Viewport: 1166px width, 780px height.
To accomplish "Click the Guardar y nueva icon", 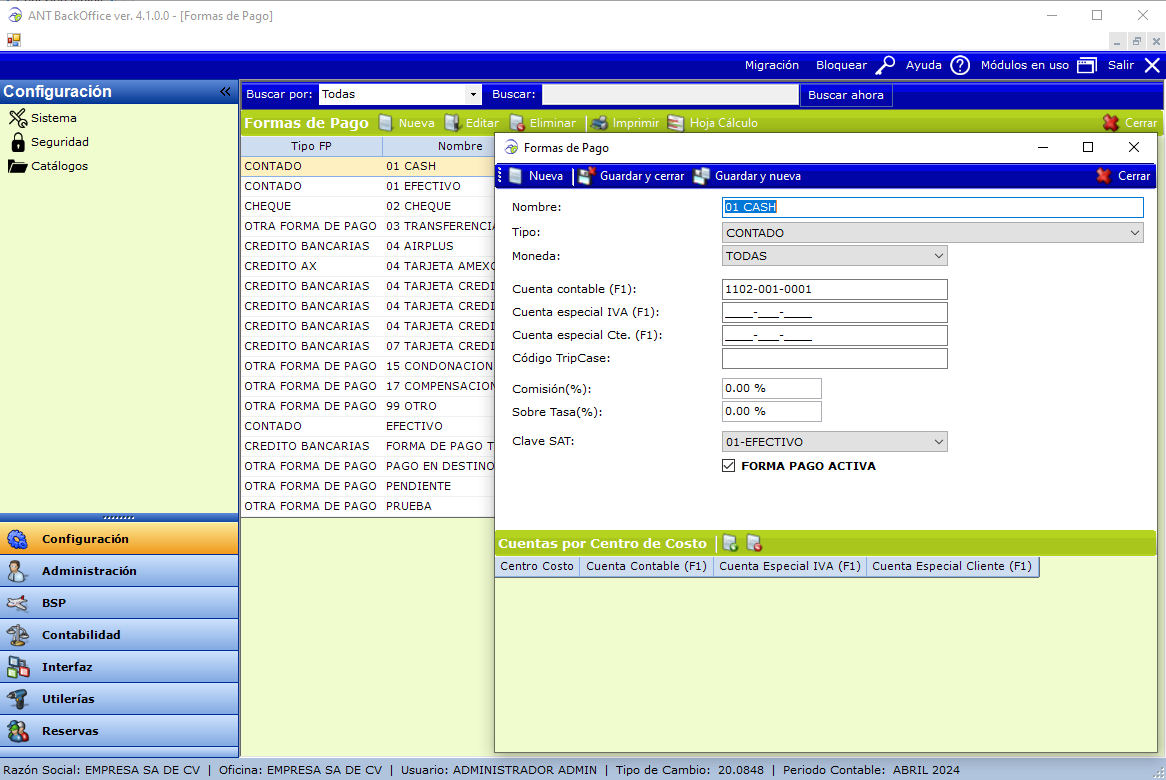I will tap(702, 176).
